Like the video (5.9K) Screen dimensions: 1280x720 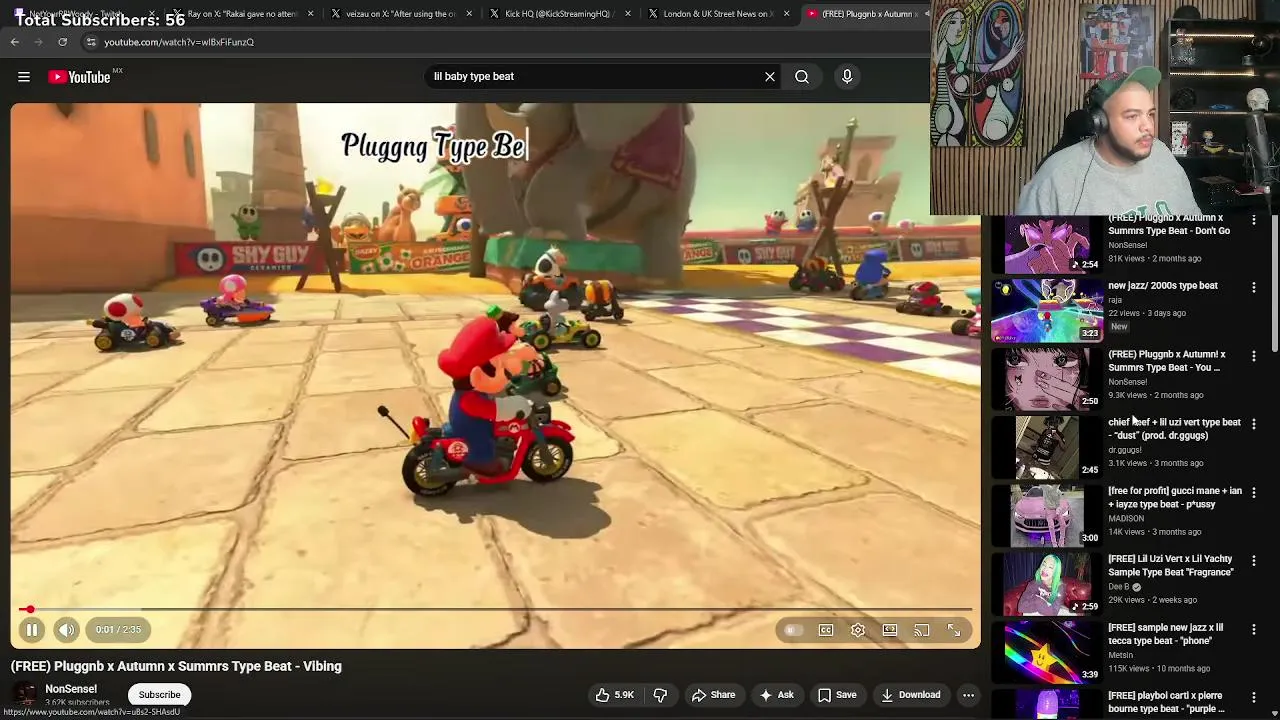614,695
